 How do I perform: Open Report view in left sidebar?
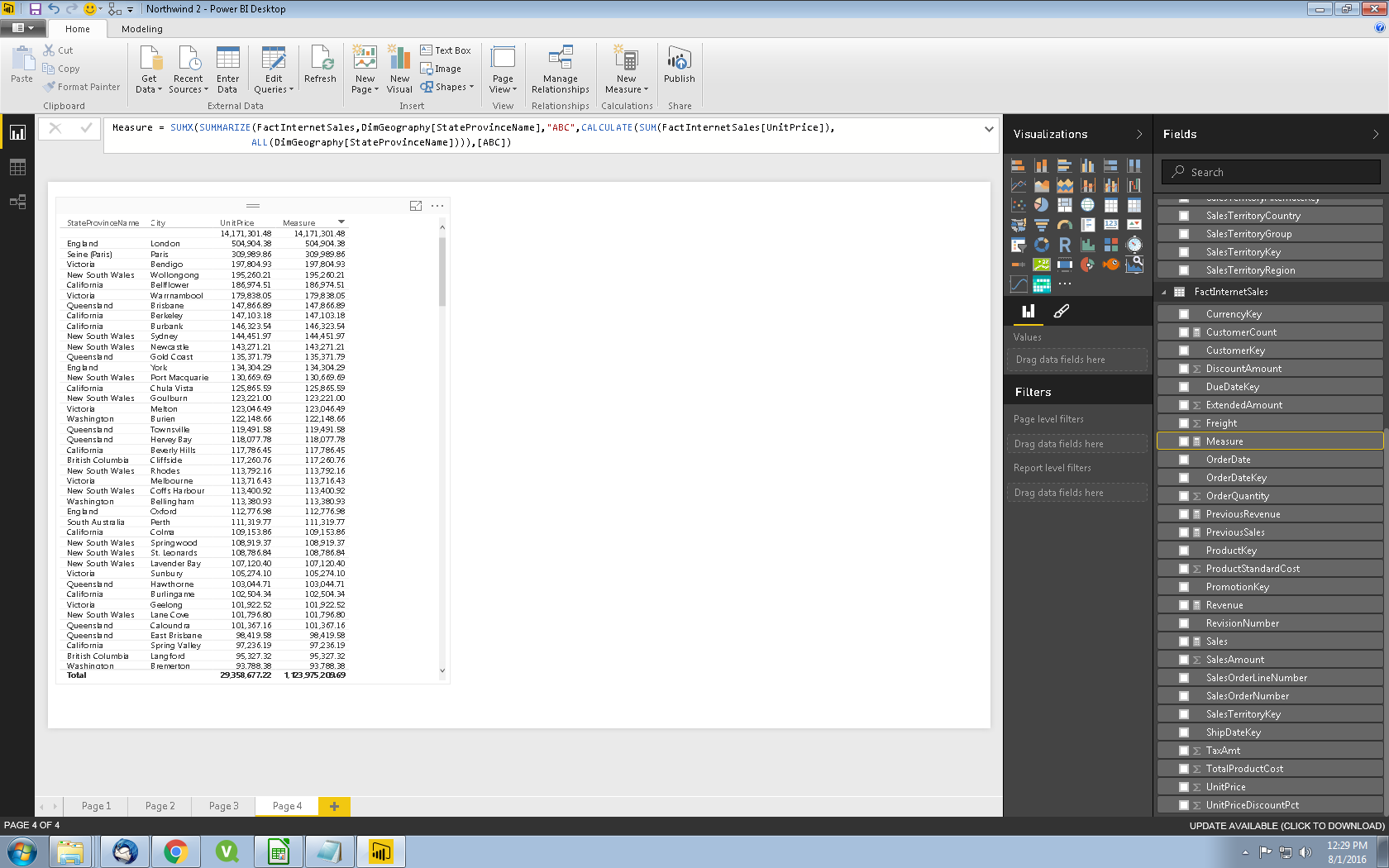(x=17, y=133)
